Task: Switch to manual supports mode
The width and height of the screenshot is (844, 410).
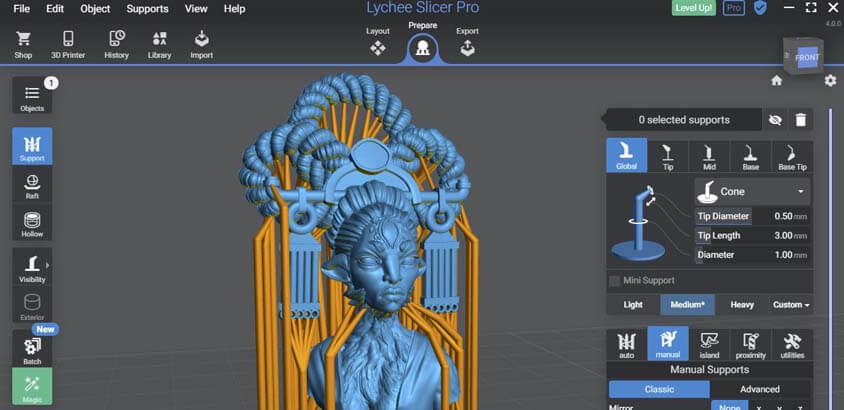Action: (668, 343)
